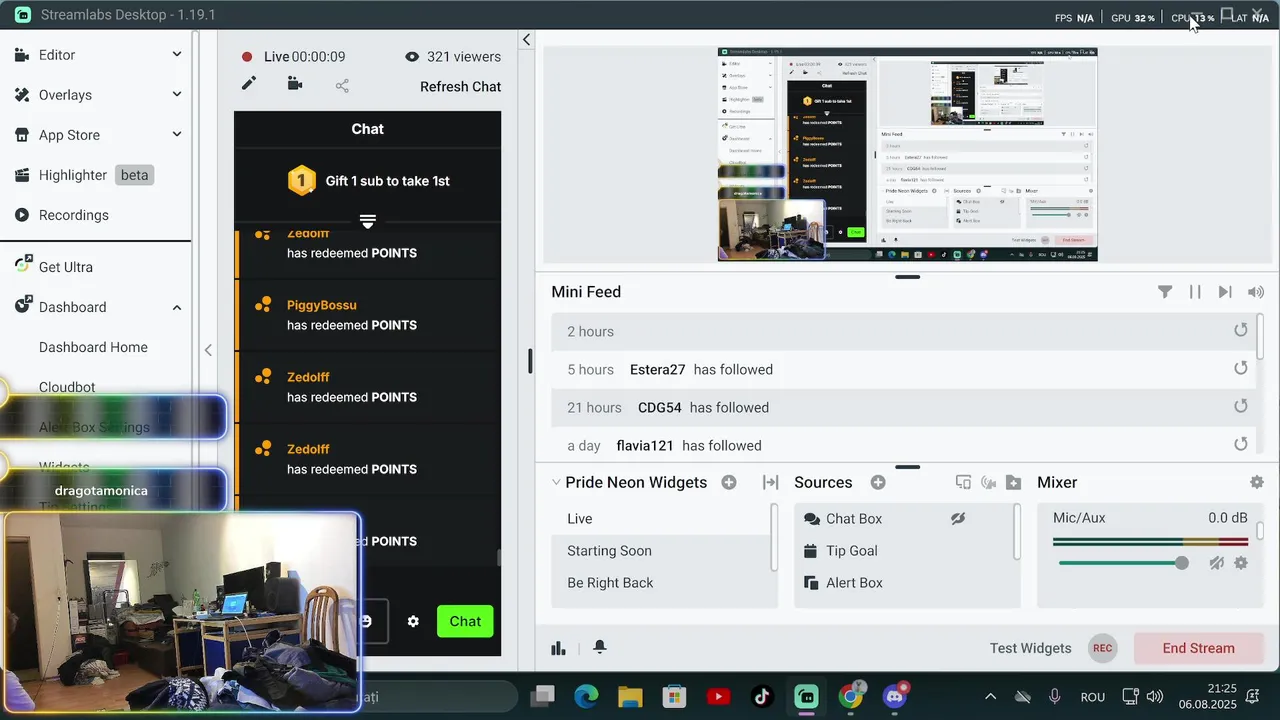Click PiggyBossu username in chat
The height and width of the screenshot is (720, 1280).
click(x=321, y=305)
